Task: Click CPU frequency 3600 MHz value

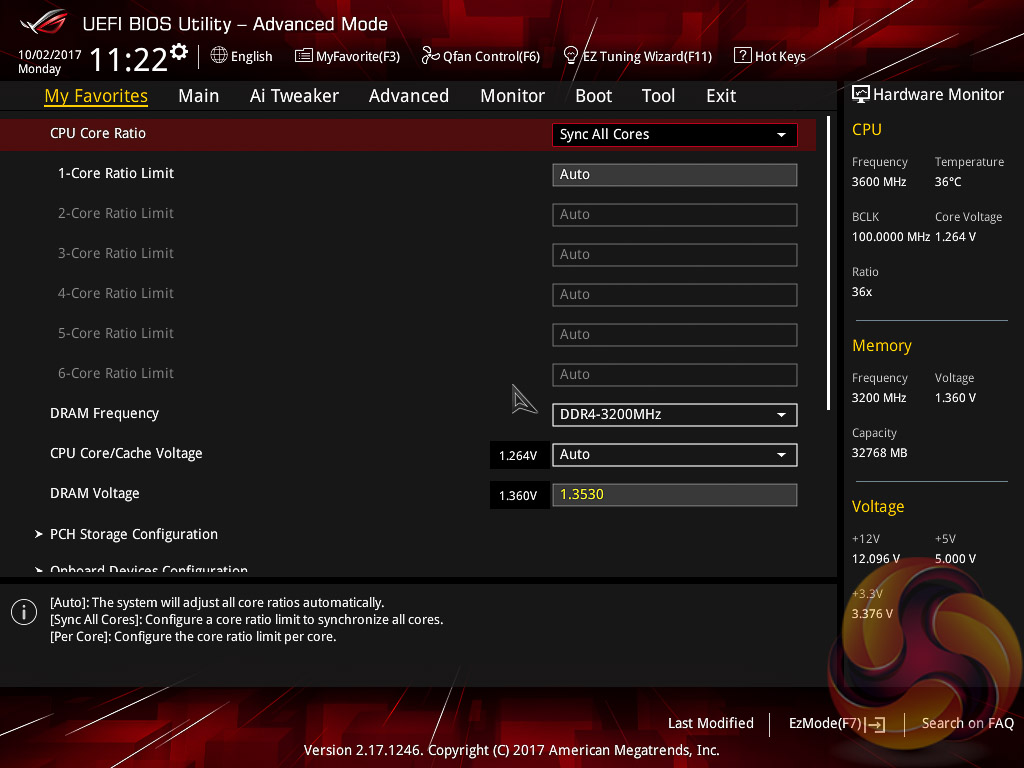Action: coord(879,182)
